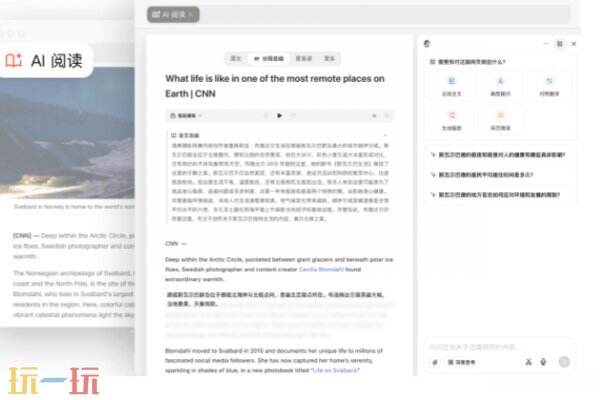600x400 pixels.
Task: Switch to the leftmost reading-mode tab
Action: click(236, 59)
